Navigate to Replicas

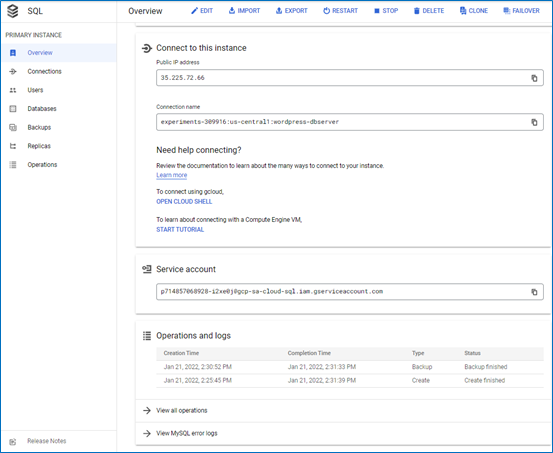pos(59,146)
